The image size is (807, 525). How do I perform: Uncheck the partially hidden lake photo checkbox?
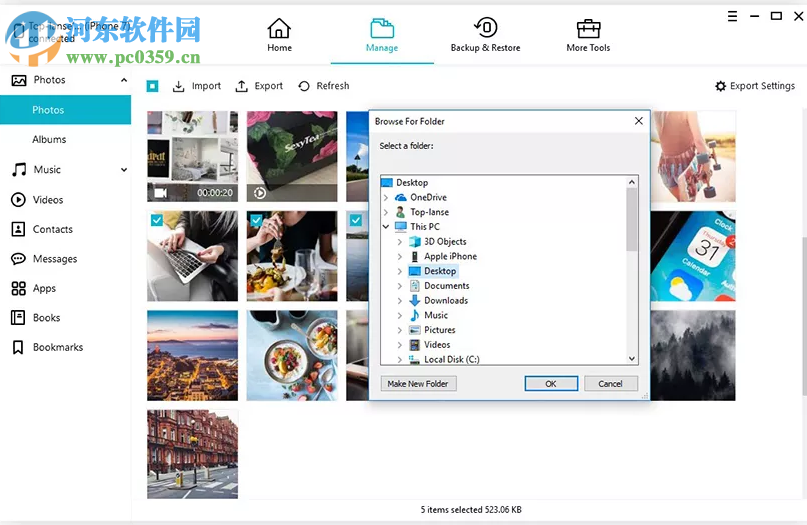click(356, 220)
